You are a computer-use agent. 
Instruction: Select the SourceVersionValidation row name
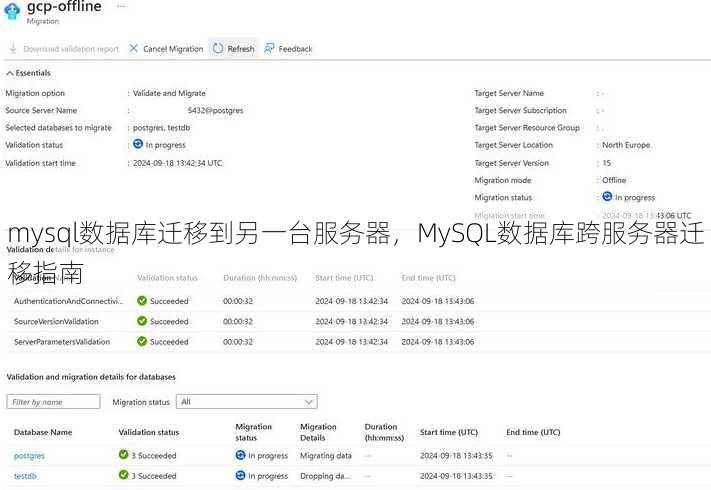56,321
